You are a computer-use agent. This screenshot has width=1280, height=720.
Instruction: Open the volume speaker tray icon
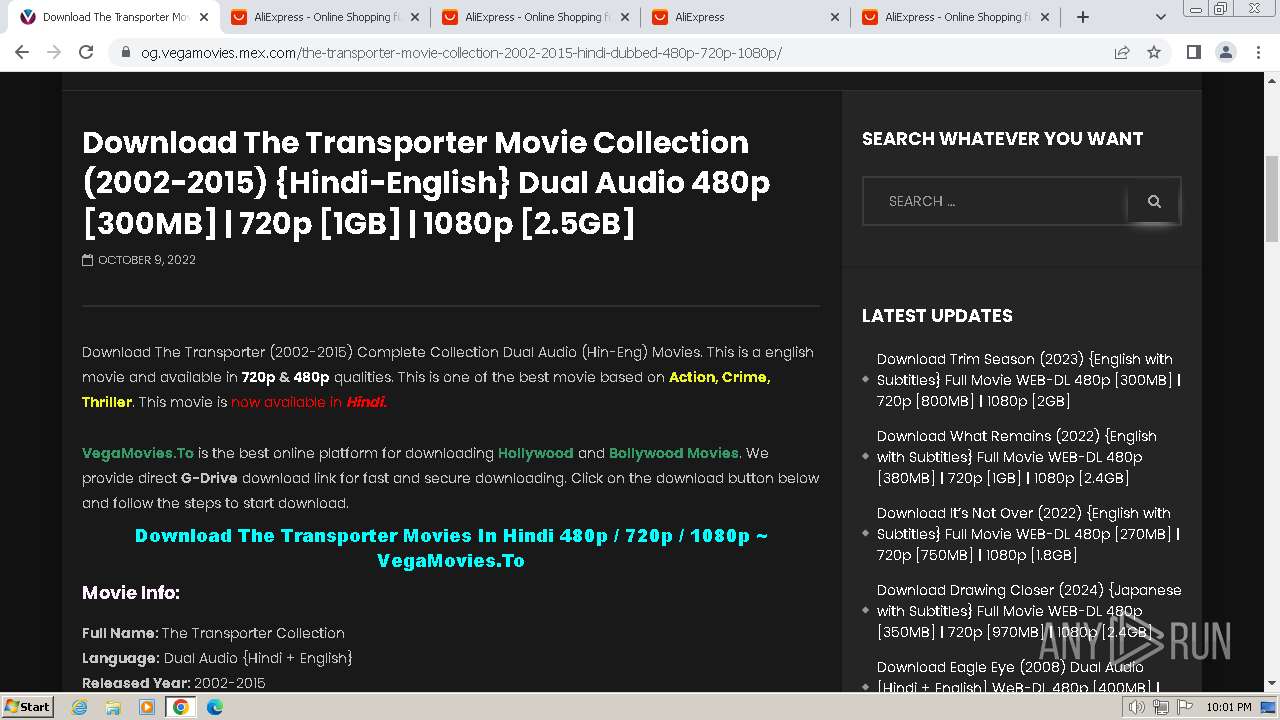(1137, 707)
